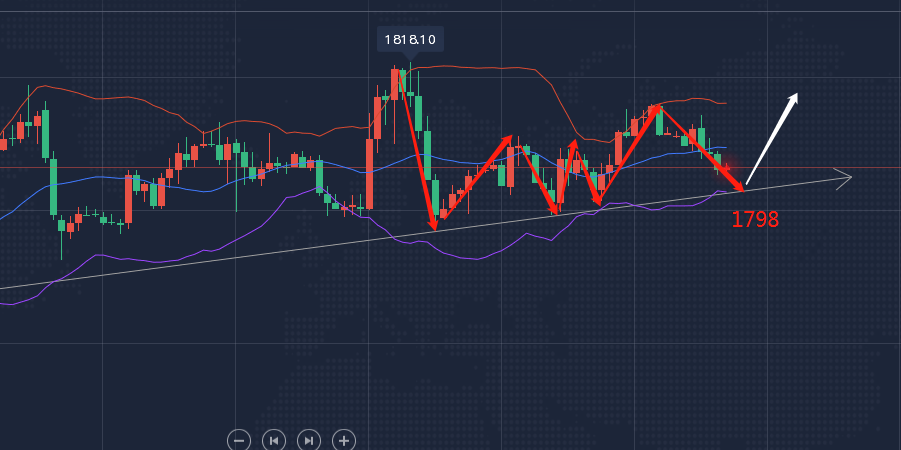The height and width of the screenshot is (450, 901).
Task: Jump to chart start with skip-back icon
Action: 274,441
